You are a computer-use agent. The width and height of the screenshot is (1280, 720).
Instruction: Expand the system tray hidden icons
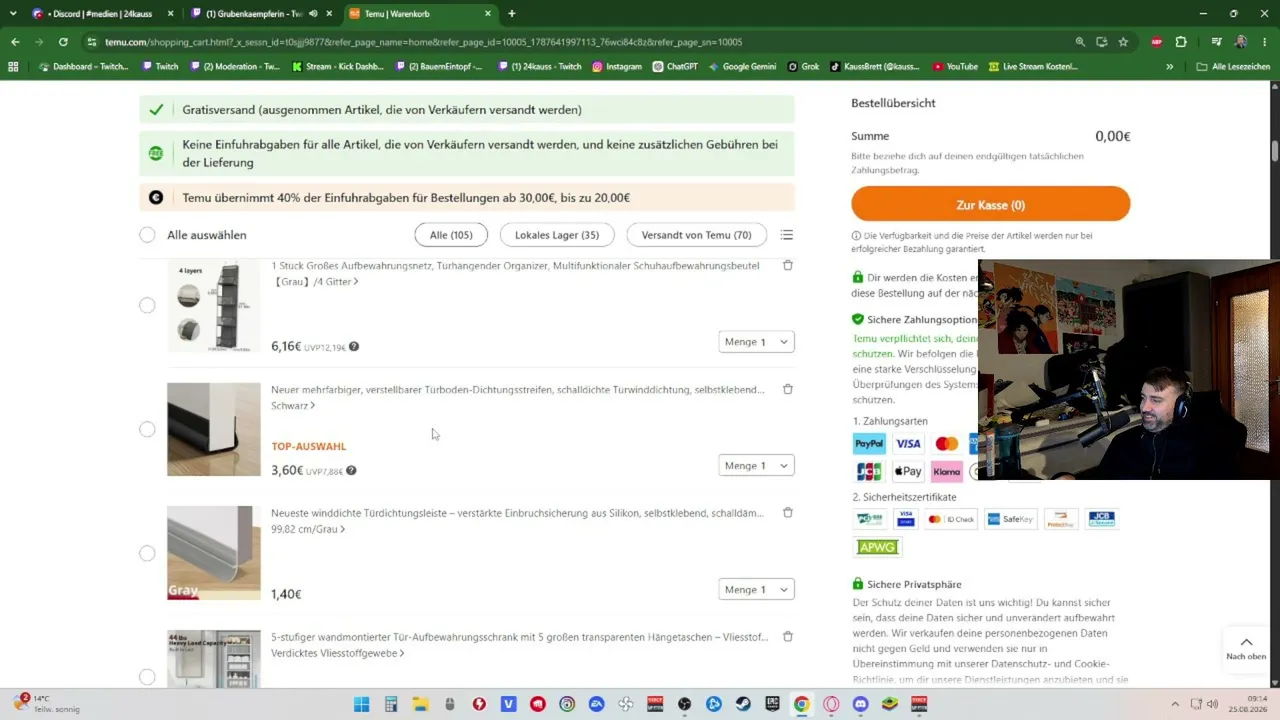point(1175,704)
